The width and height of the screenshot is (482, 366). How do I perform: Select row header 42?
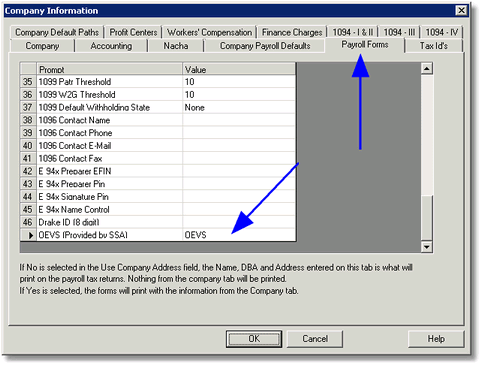pos(28,171)
